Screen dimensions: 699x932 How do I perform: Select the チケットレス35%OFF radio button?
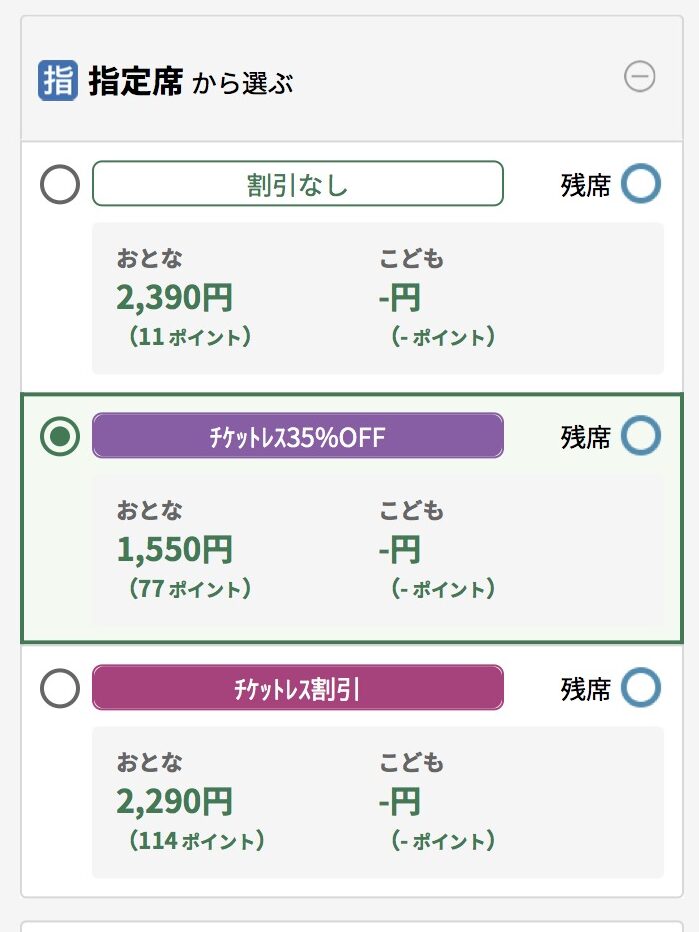(x=60, y=436)
